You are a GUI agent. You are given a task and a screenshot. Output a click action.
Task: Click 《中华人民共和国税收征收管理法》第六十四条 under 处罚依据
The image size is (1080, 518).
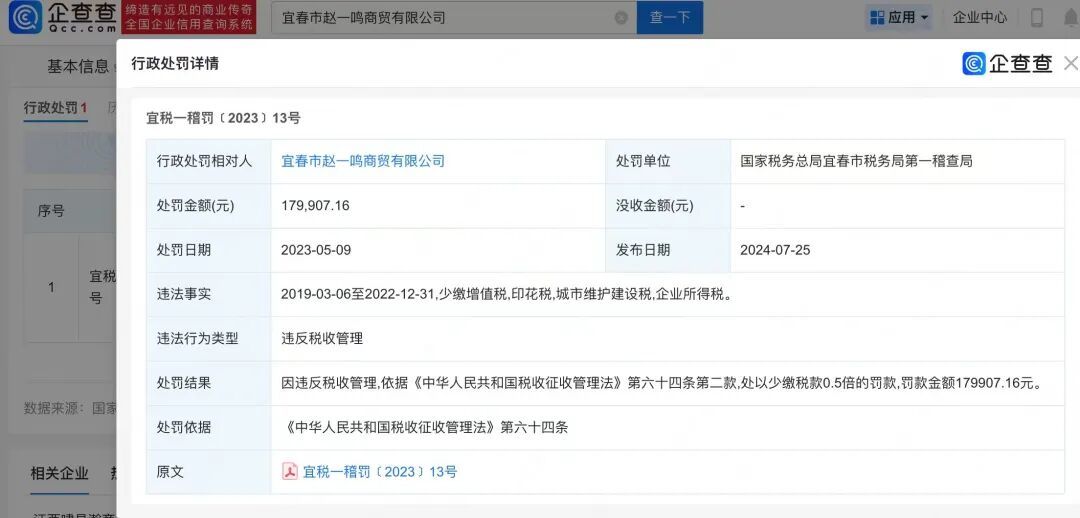pos(425,427)
